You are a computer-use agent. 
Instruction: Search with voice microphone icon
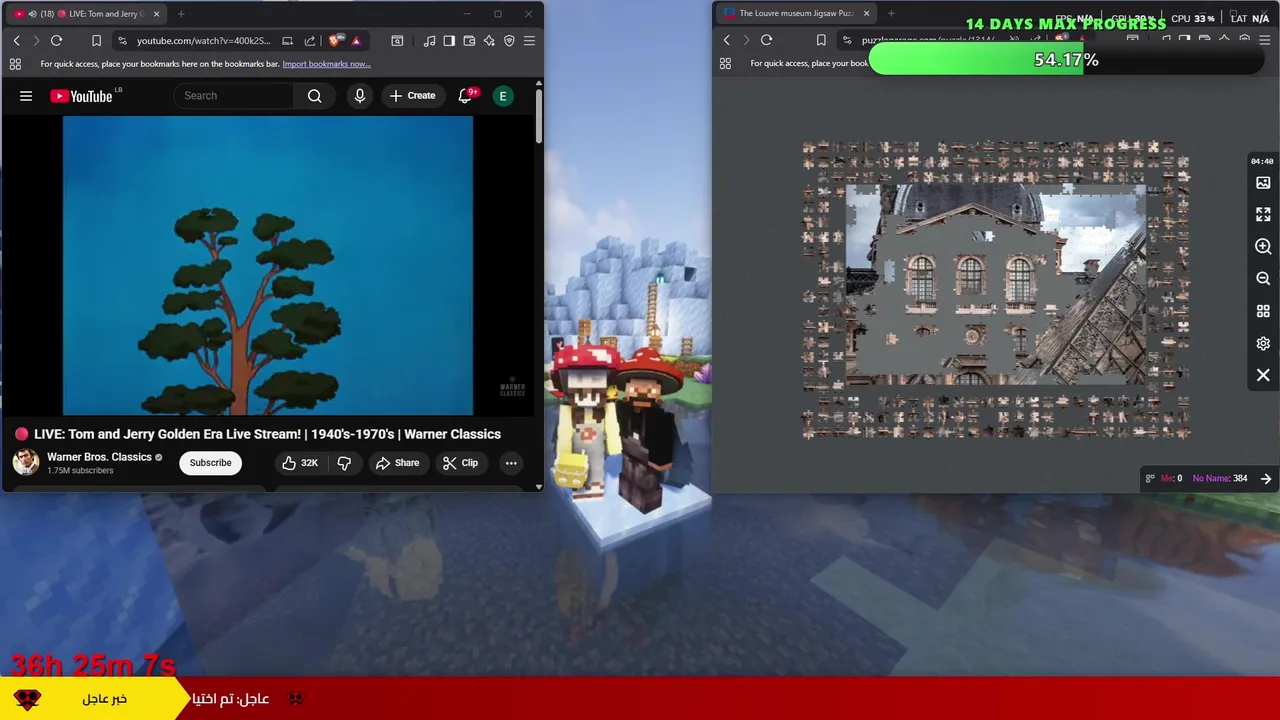360,96
